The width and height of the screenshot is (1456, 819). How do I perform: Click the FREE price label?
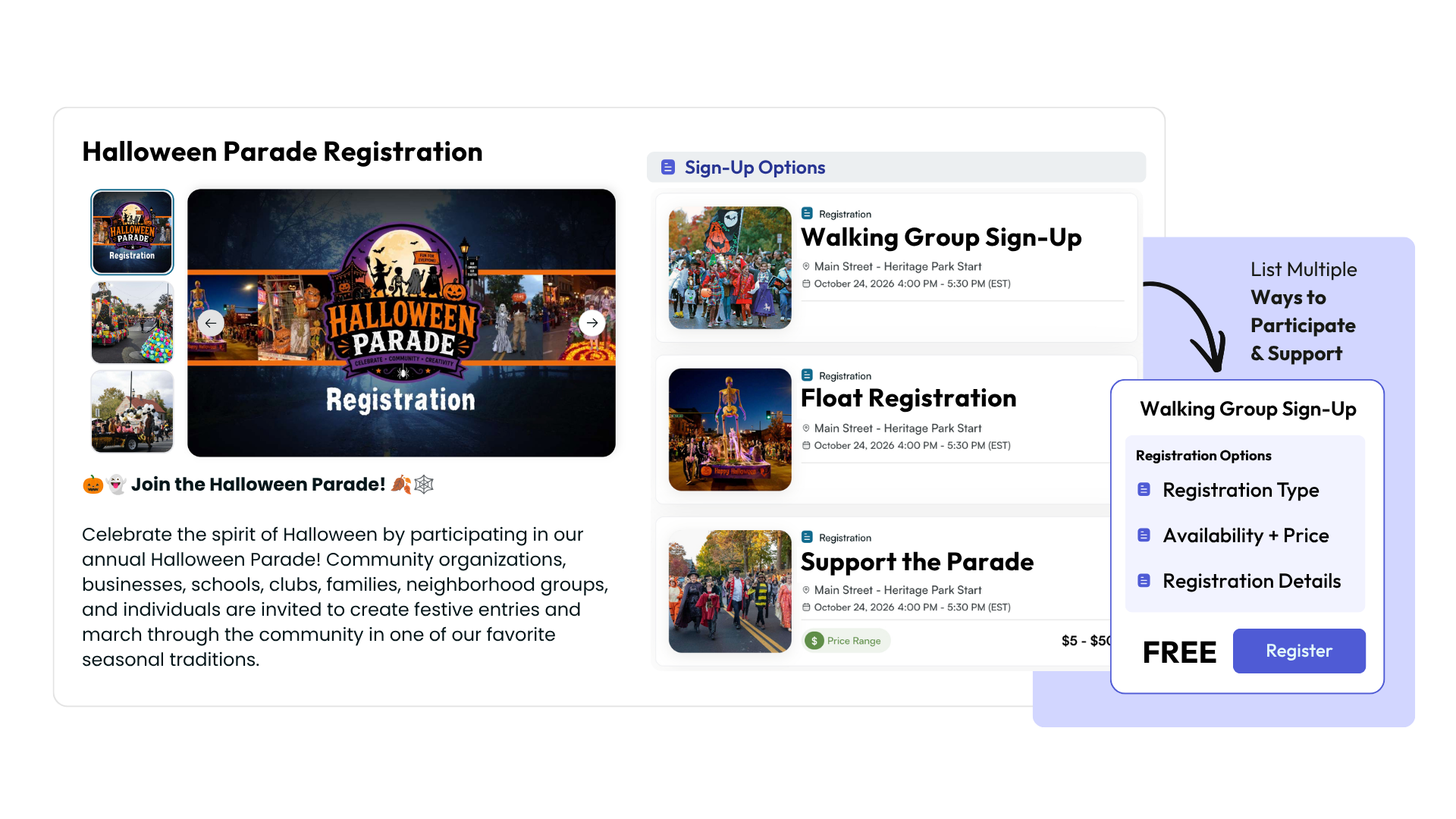[1179, 652]
